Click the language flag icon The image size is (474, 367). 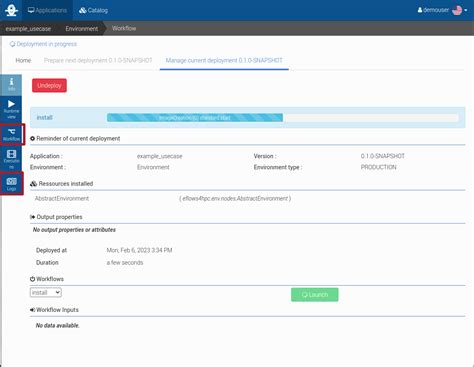coord(457,10)
